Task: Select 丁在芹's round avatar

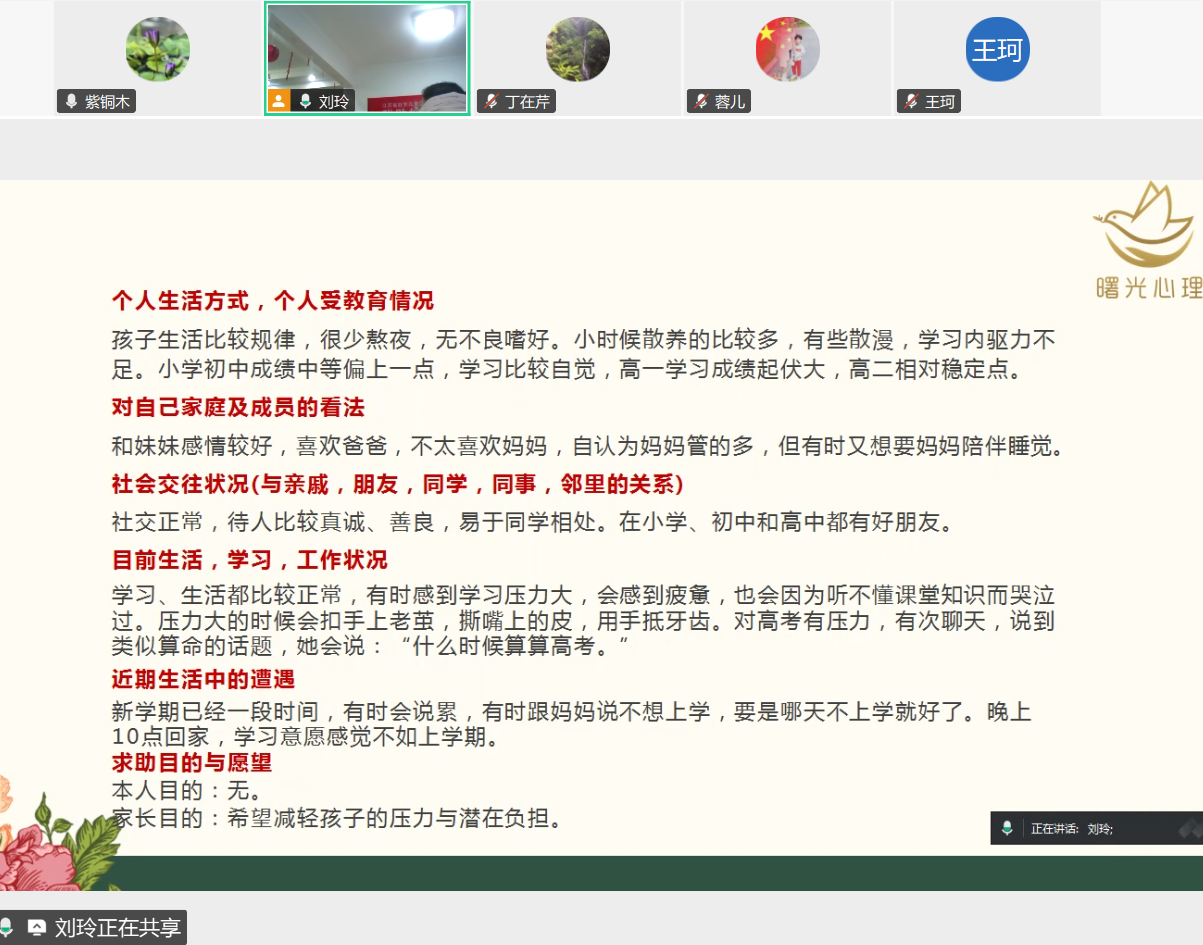Action: coord(577,49)
